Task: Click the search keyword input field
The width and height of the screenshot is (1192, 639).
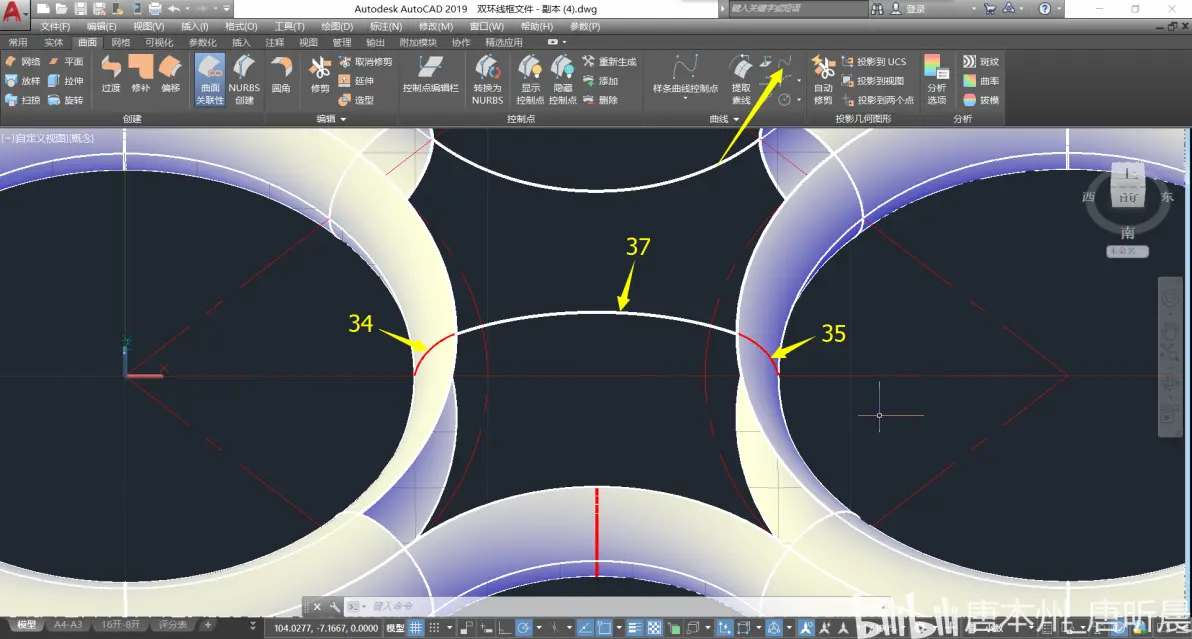Action: coord(797,8)
